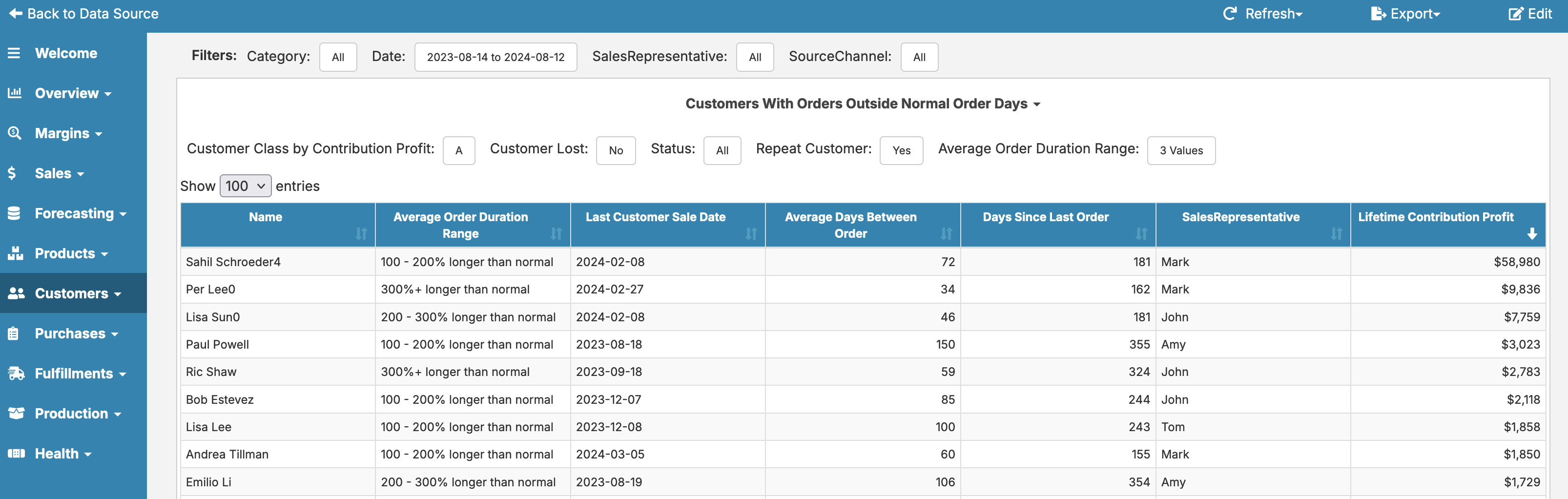
Task: Open the Purchases sidebar menu
Action: point(71,333)
